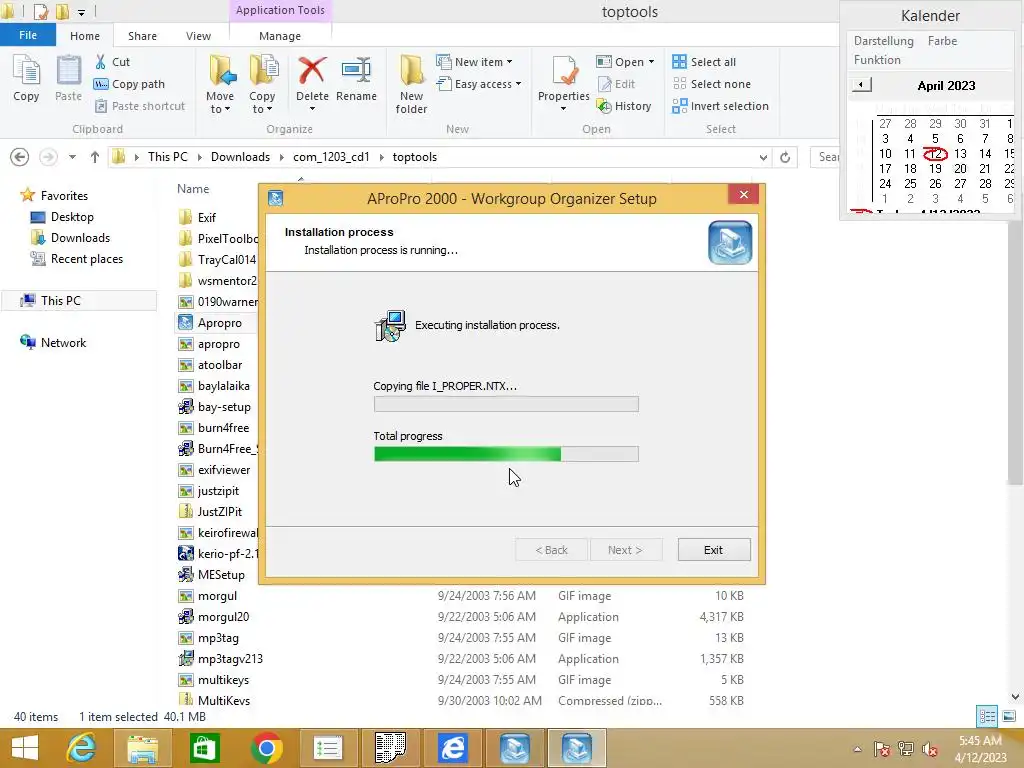
Task: Click Select none
Action: point(712,84)
